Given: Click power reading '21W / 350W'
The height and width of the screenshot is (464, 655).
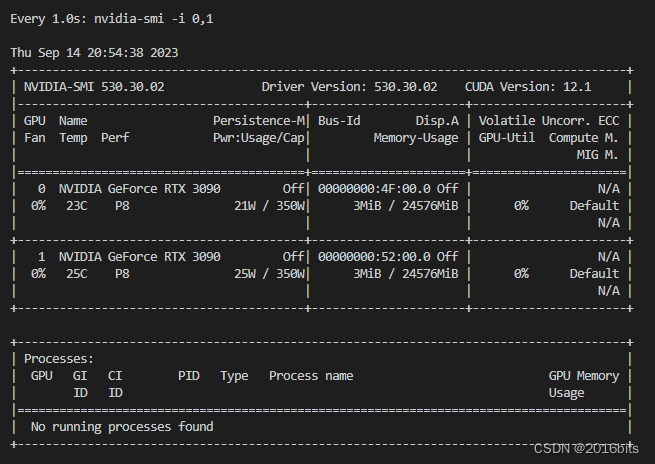Looking at the screenshot, I should [x=269, y=206].
